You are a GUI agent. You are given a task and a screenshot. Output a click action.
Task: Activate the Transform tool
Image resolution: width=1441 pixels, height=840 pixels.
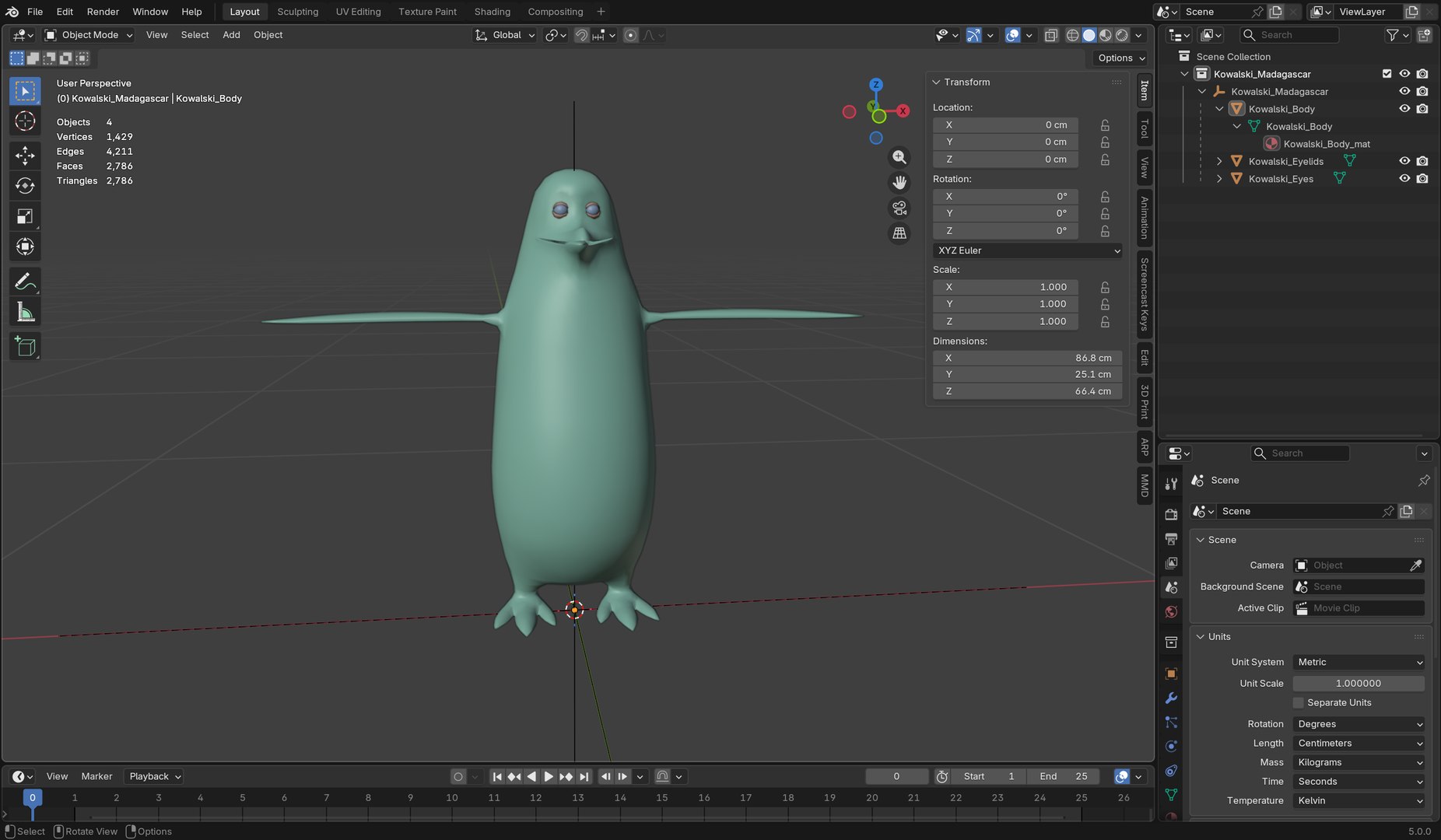click(25, 247)
